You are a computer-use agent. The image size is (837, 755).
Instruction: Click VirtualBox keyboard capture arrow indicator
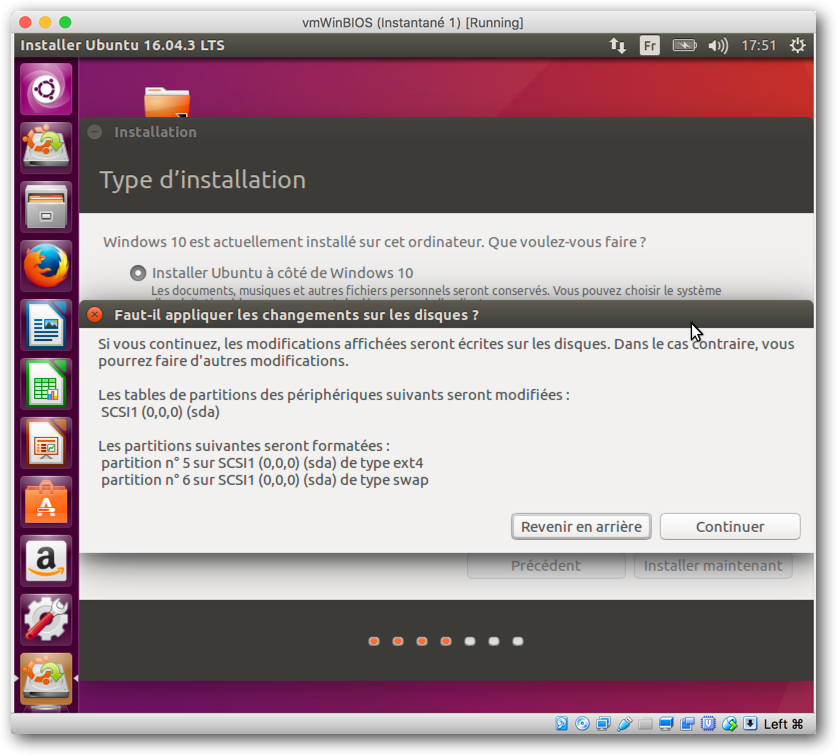point(750,723)
